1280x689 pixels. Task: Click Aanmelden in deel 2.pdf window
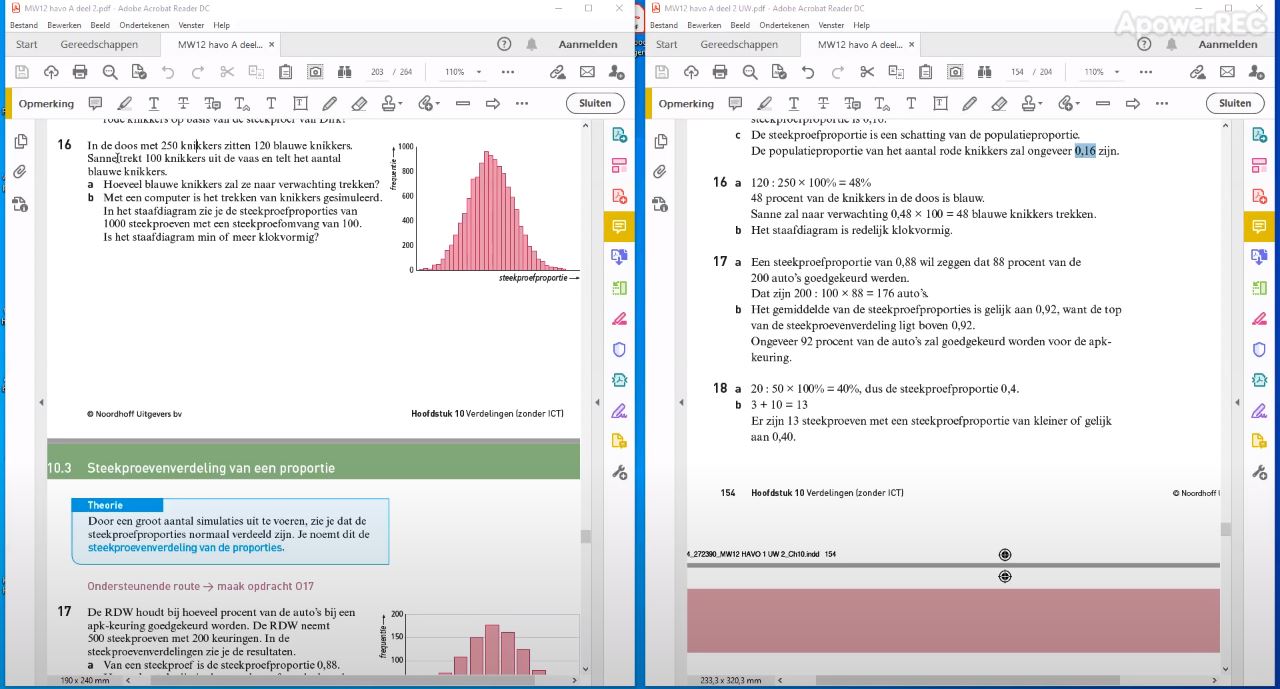(x=588, y=44)
